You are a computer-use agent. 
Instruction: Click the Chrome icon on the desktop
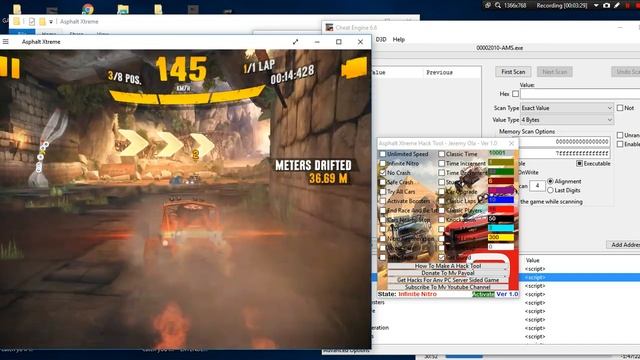pyautogui.click(x=87, y=9)
